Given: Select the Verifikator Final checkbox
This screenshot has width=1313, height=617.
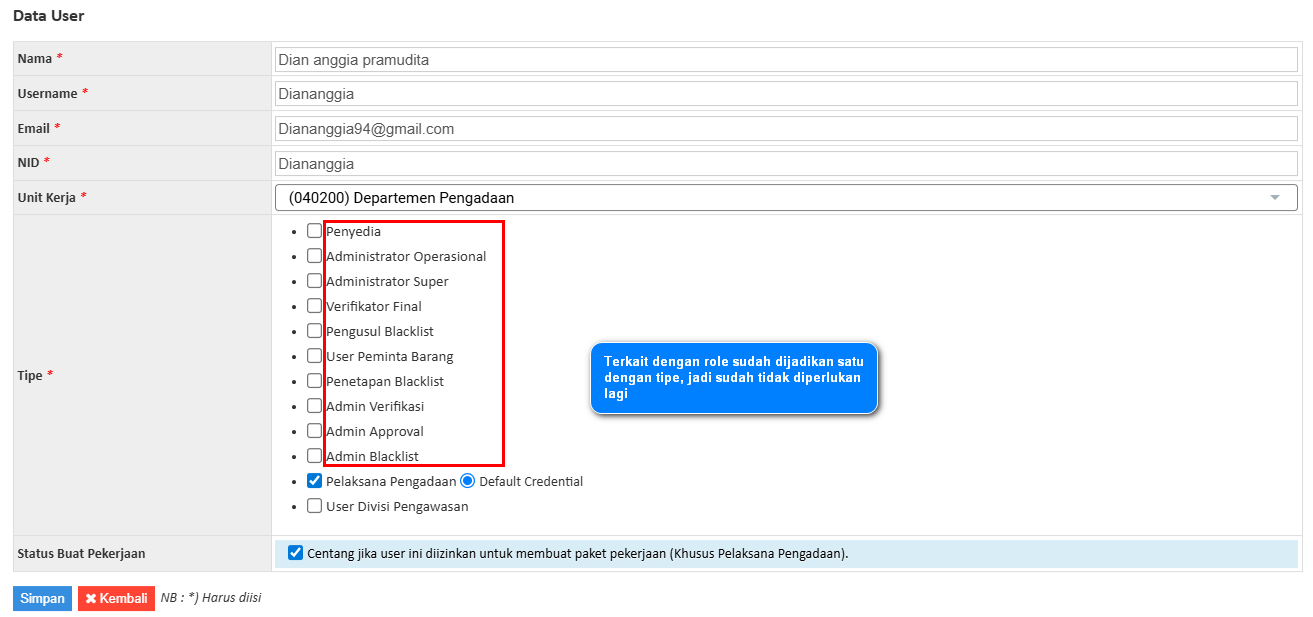Looking at the screenshot, I should [x=314, y=306].
